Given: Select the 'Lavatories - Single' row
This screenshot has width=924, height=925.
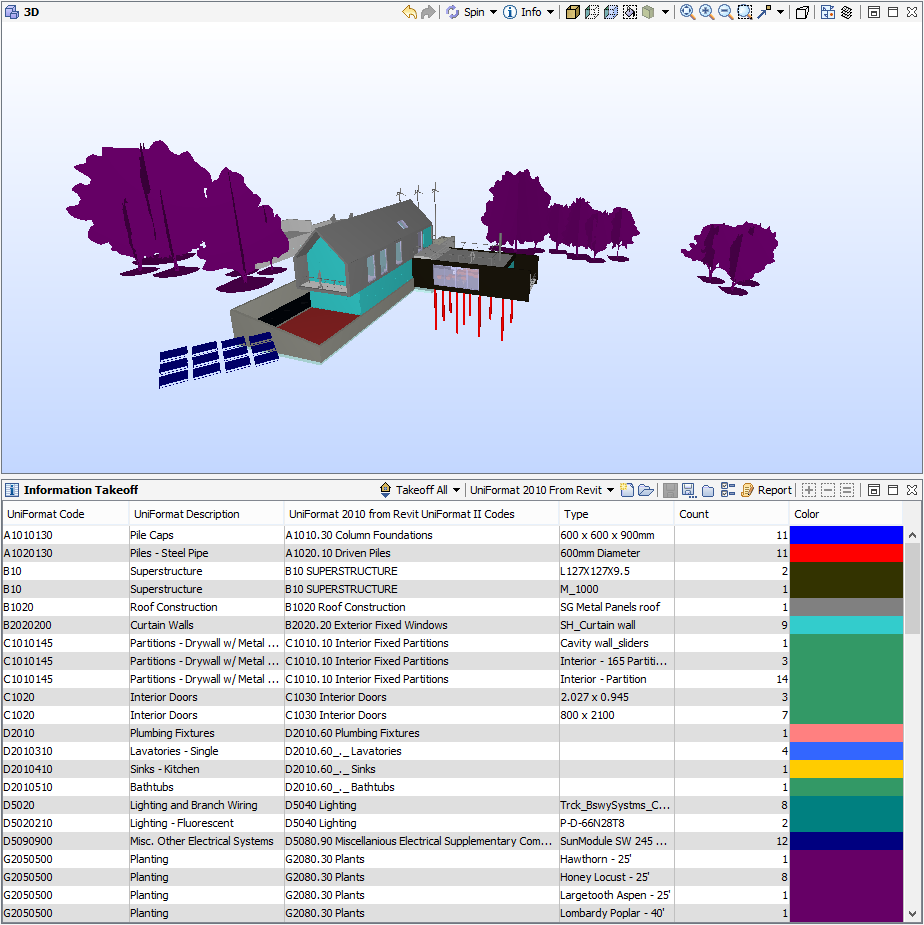Looking at the screenshot, I should [453, 751].
